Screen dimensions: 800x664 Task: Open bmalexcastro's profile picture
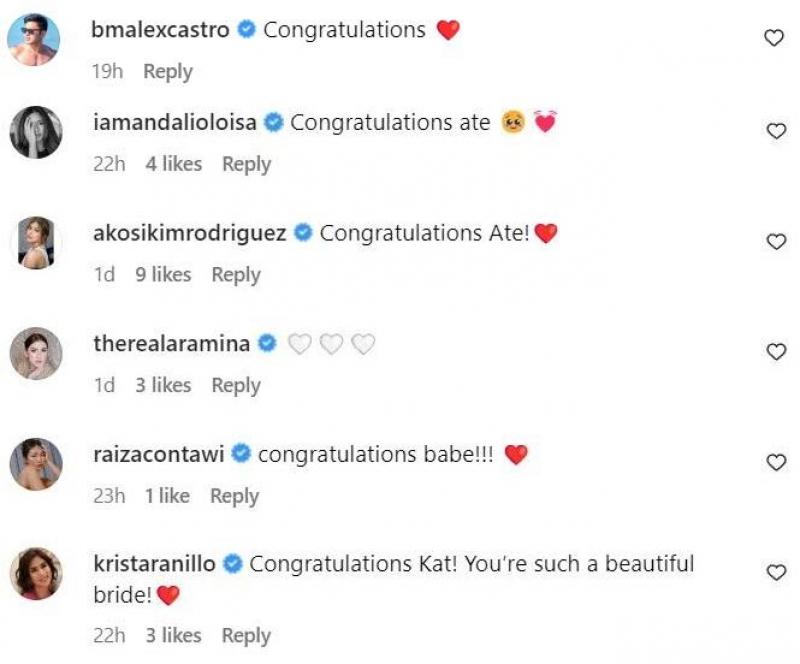point(35,41)
